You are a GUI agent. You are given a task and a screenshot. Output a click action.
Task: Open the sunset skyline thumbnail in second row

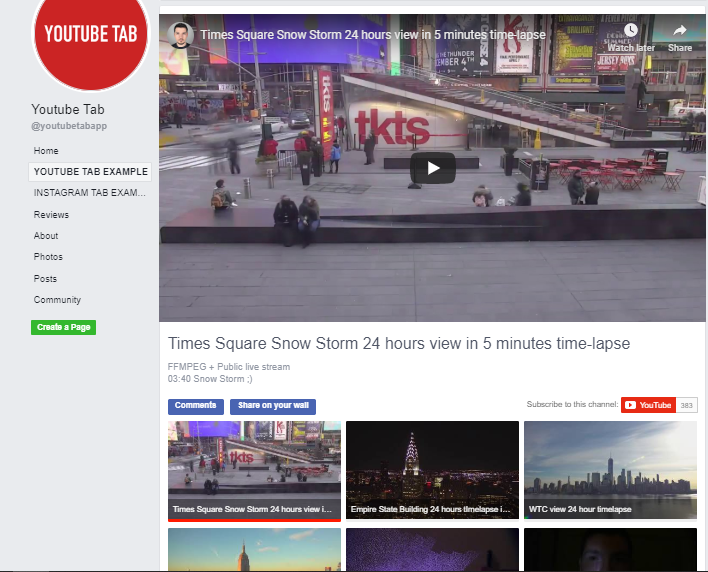point(254,549)
